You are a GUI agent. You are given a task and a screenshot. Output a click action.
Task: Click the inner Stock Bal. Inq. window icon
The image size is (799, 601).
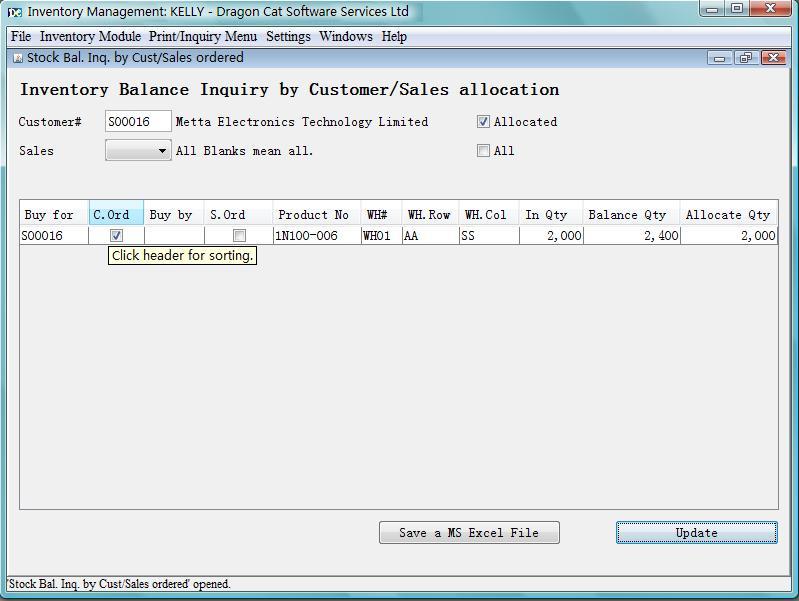[18, 58]
